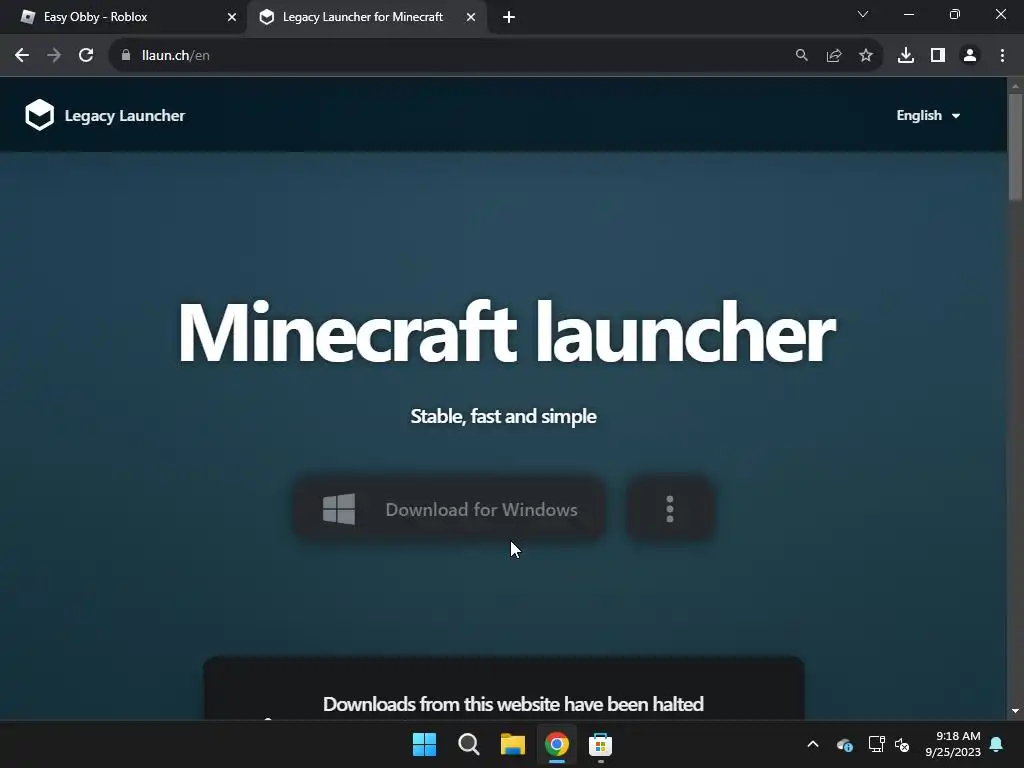Click the 'Stable, fast and simple' text
This screenshot has height=768, width=1024.
point(504,416)
